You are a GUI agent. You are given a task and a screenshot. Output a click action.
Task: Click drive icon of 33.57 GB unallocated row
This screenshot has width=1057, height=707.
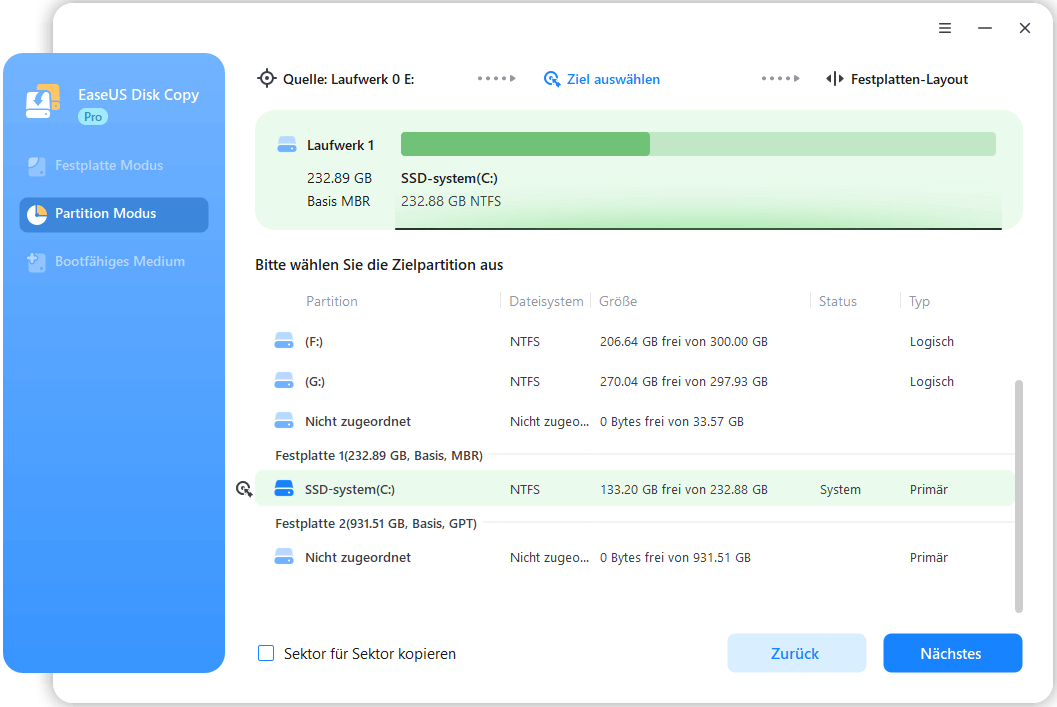point(284,421)
